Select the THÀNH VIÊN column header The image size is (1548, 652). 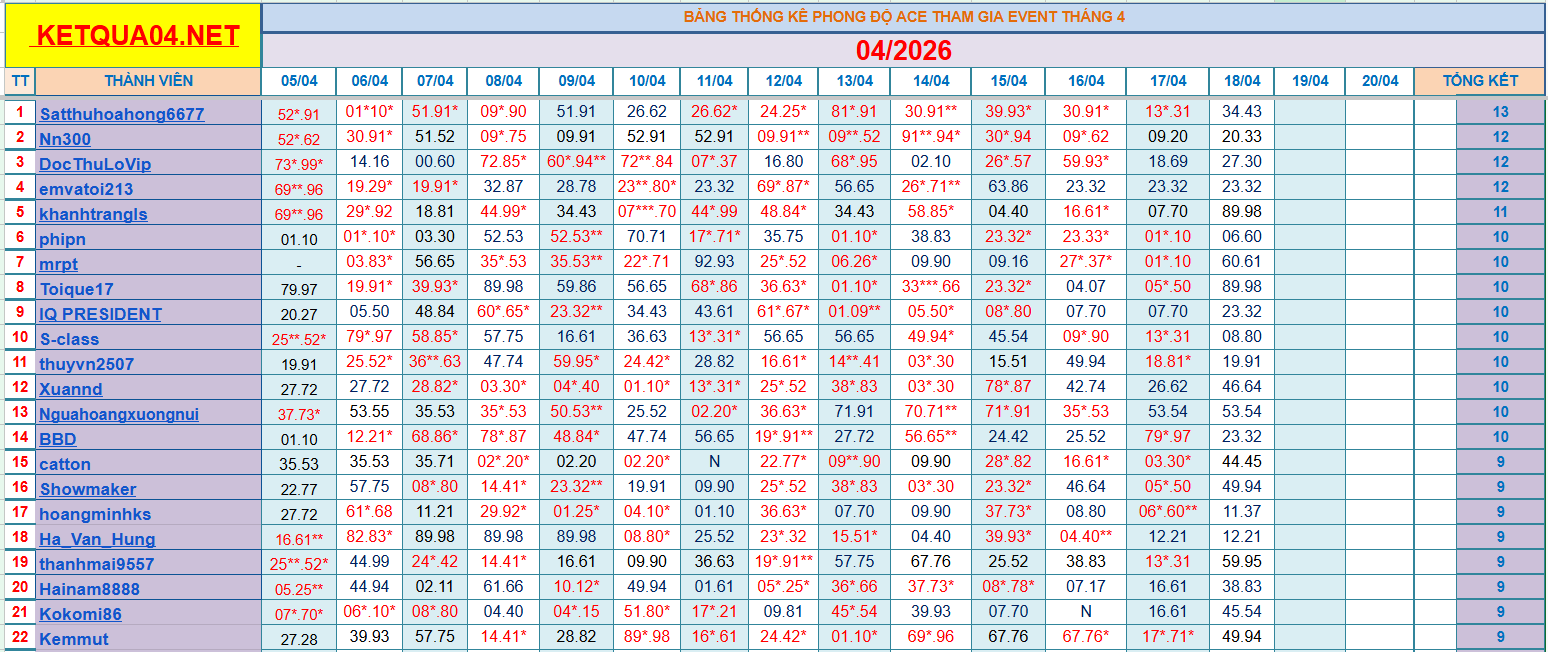[x=148, y=81]
